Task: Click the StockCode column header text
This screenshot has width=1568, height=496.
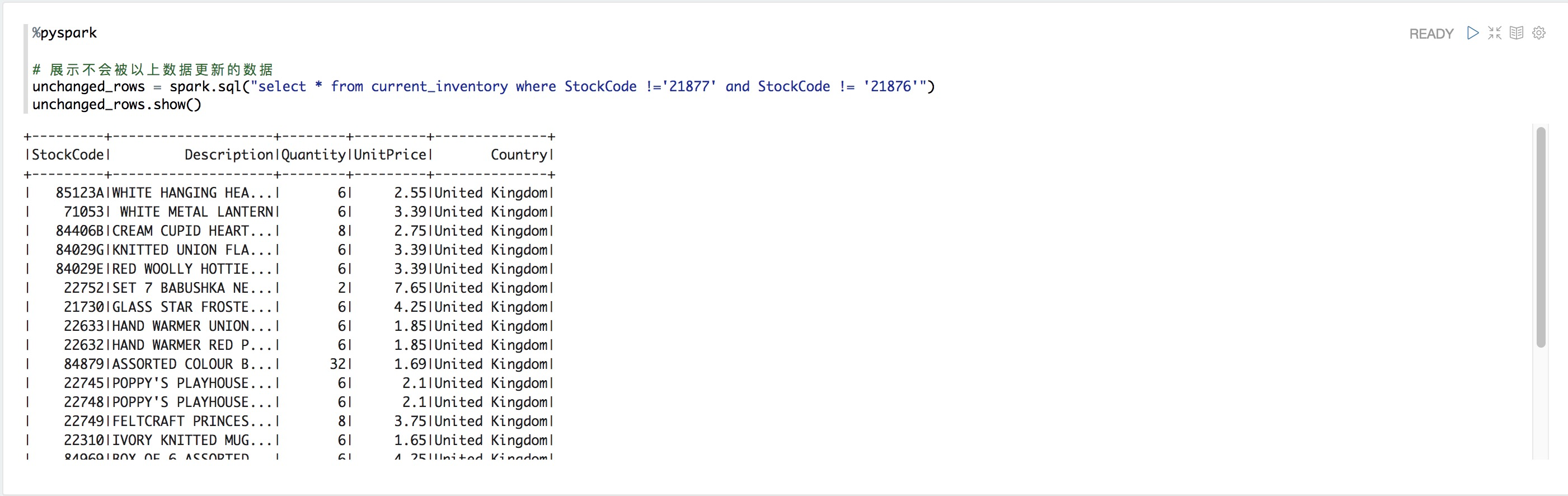Action: pos(68,155)
